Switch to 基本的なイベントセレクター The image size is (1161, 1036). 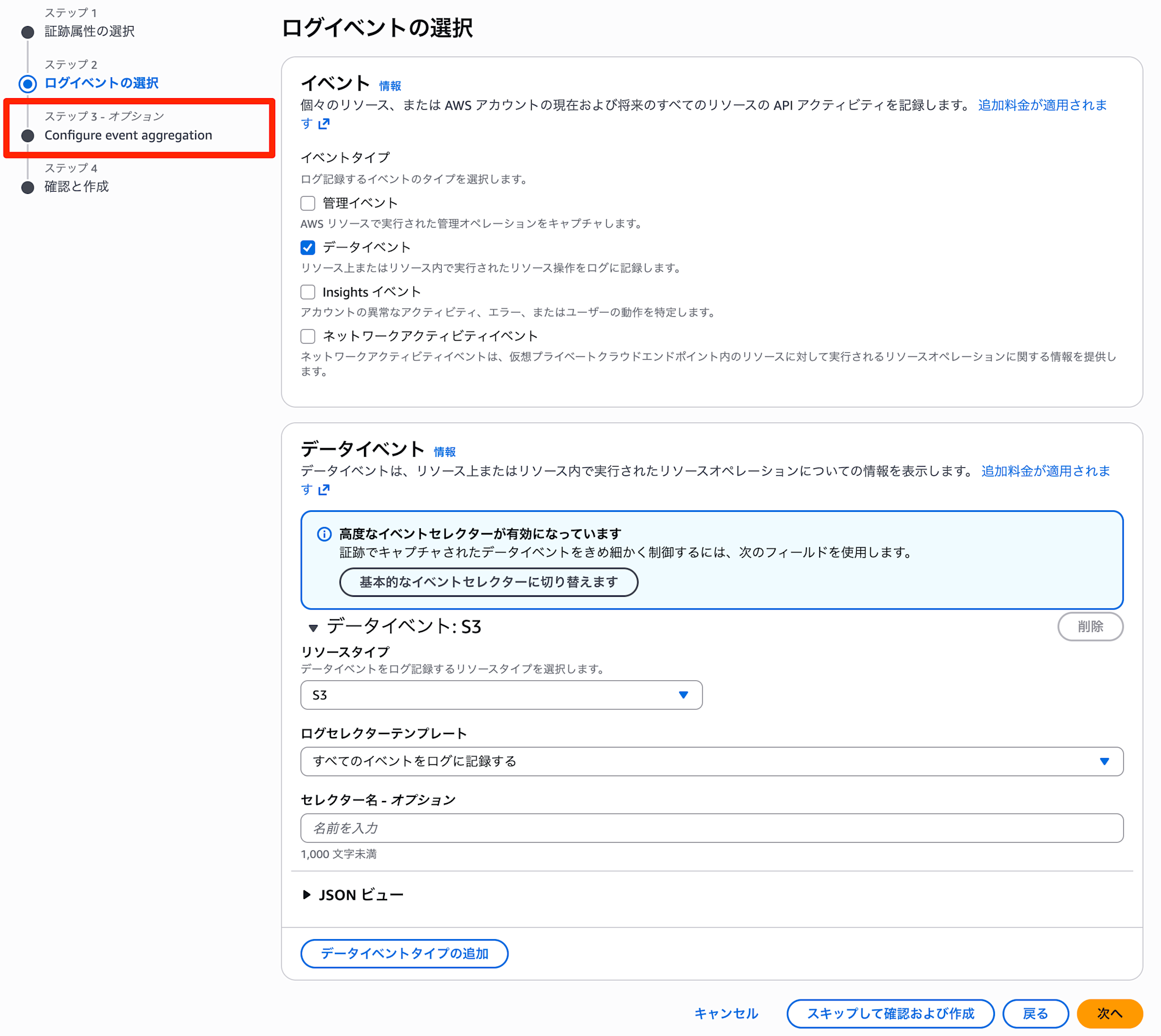488,582
